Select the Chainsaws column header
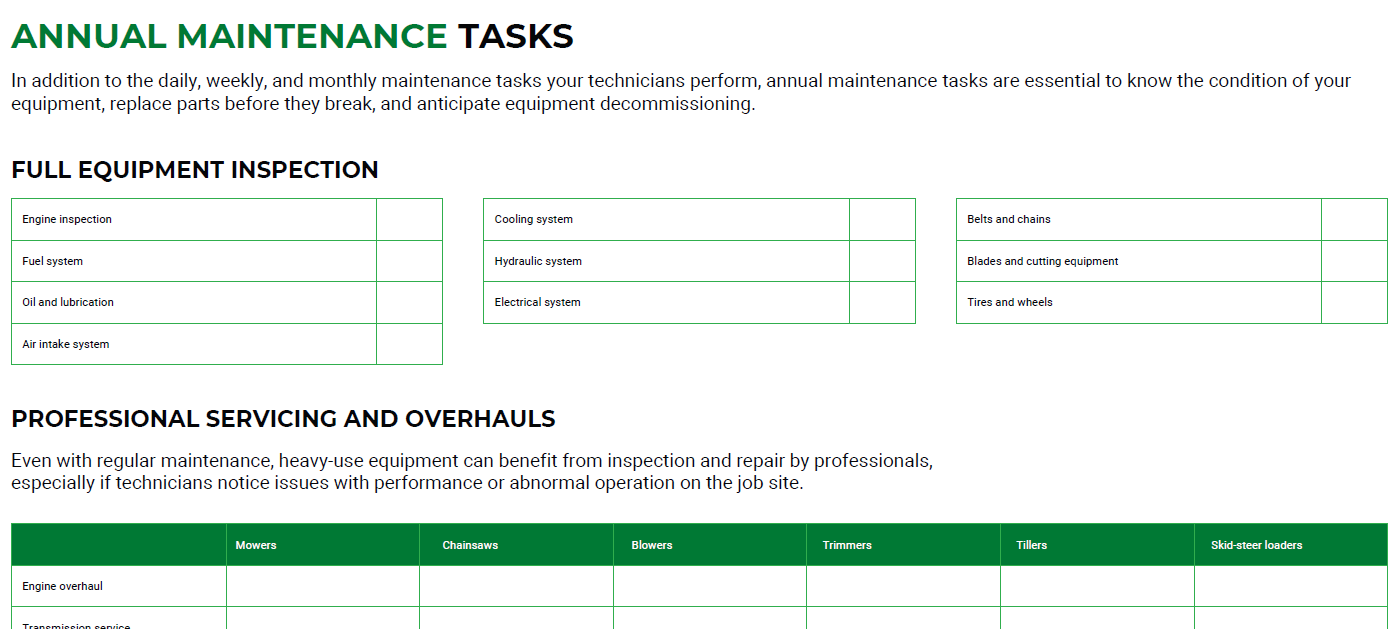1398x629 pixels. 516,544
